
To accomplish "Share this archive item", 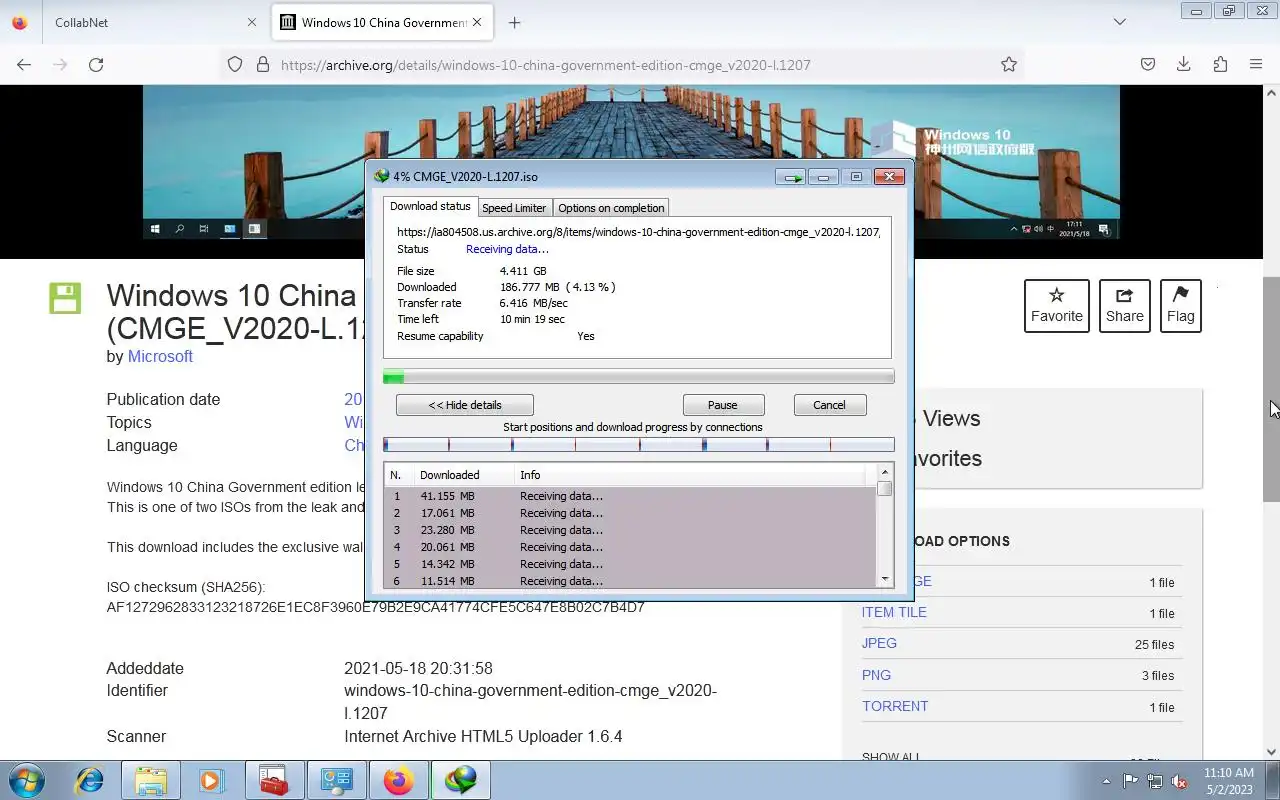I will click(x=1125, y=306).
